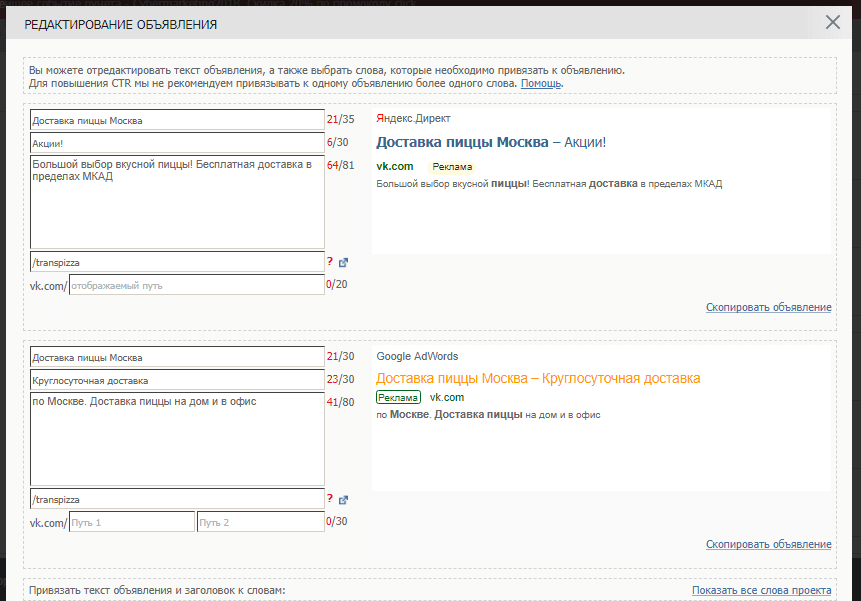The width and height of the screenshot is (861, 601).
Task: Focus the отображаемый путь display path field
Action: [x=196, y=285]
